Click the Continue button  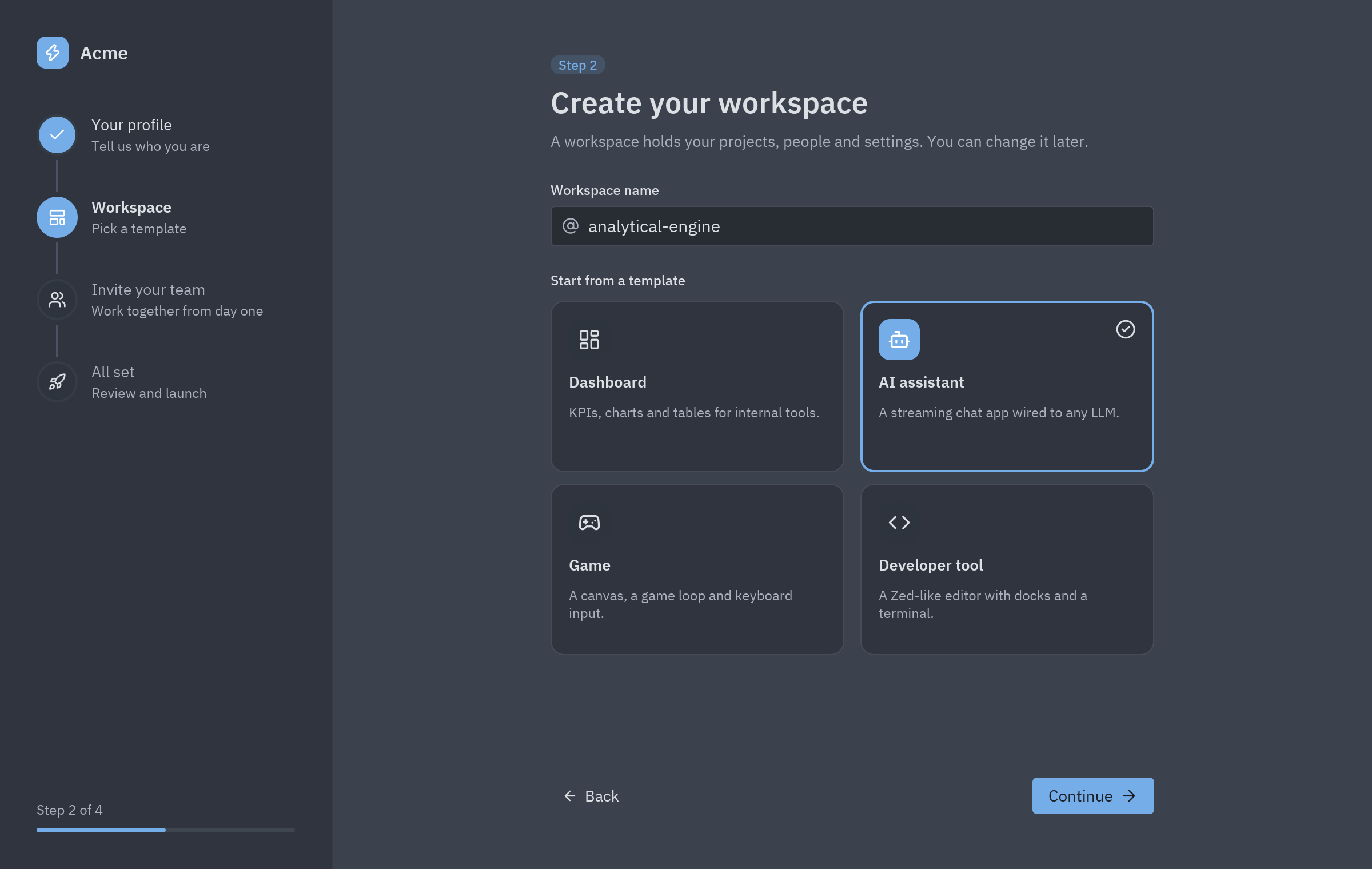[1093, 796]
